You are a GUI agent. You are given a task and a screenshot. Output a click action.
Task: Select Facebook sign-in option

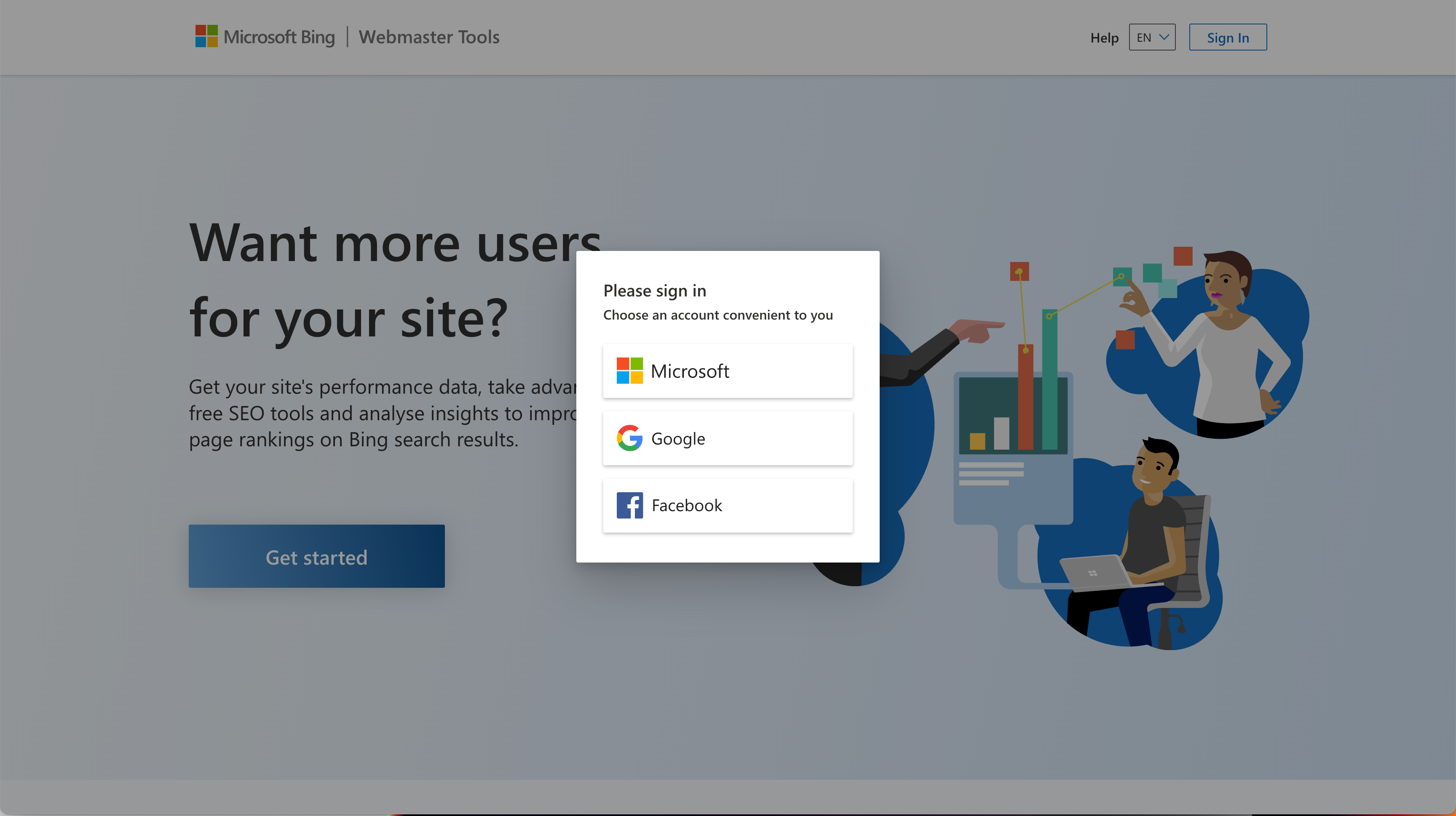click(x=728, y=505)
